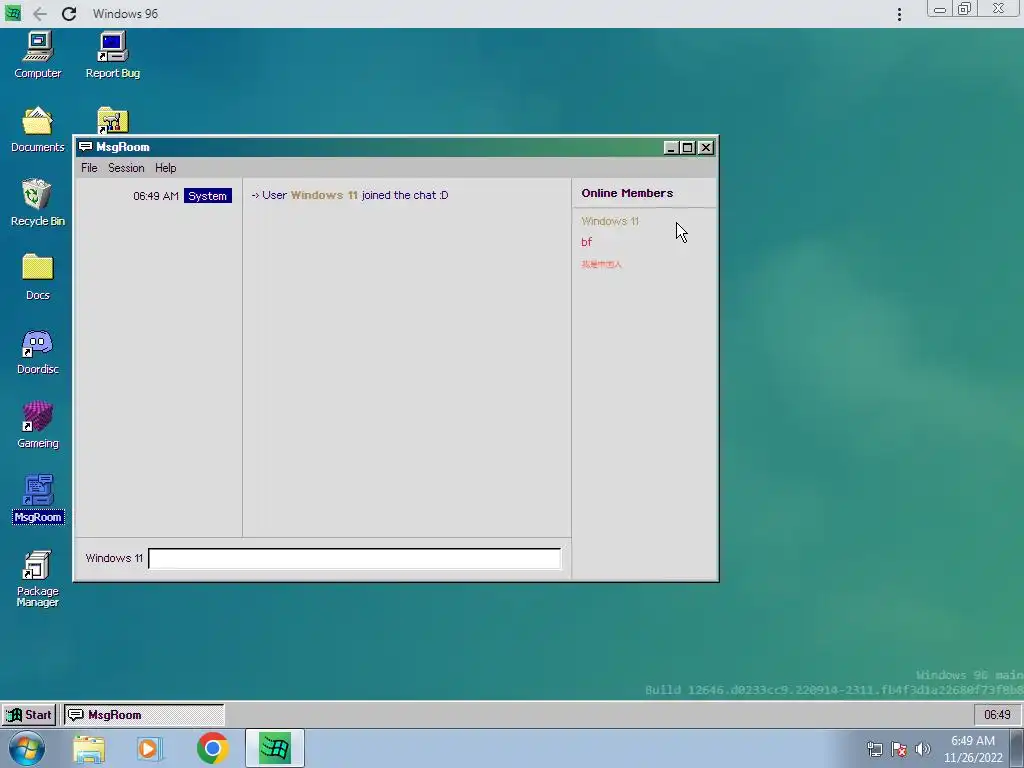1024x768 pixels.
Task: Select desktop icon partly hidden behind MsgRoom window
Action: pyautogui.click(x=112, y=120)
